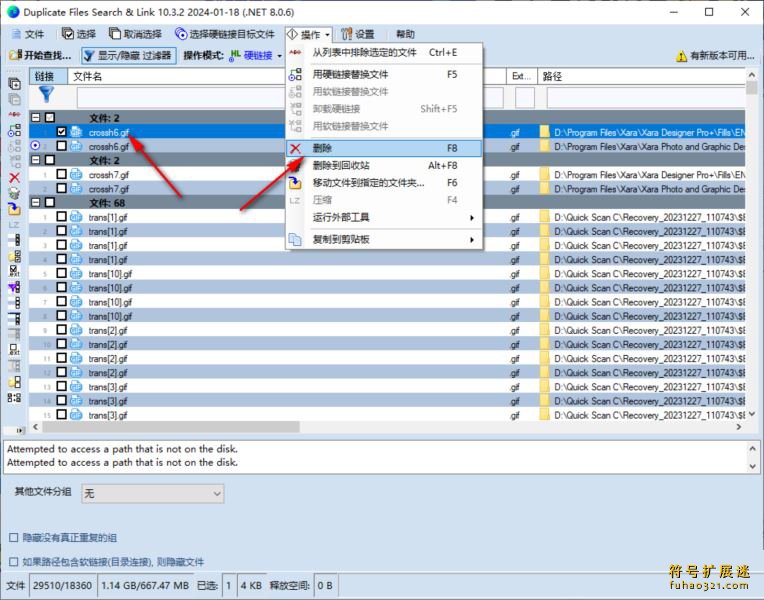Select the link target radio button beside crossh6.gif

coord(35,146)
